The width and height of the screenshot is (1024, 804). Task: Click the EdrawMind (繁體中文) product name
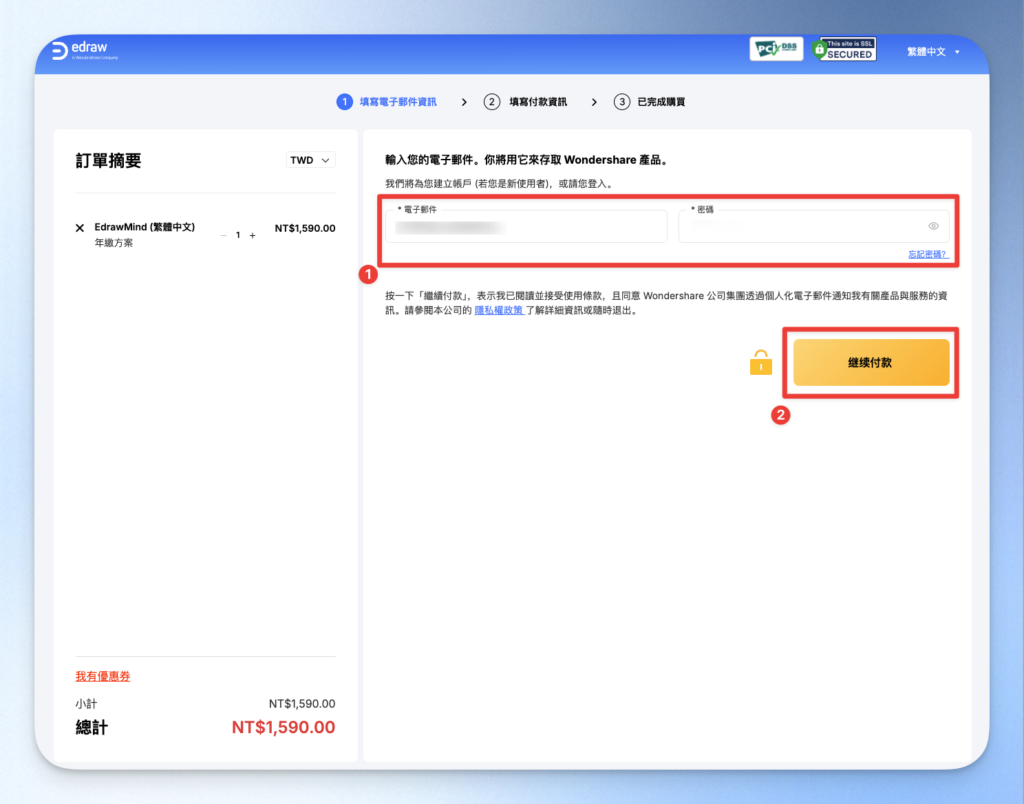pos(144,227)
